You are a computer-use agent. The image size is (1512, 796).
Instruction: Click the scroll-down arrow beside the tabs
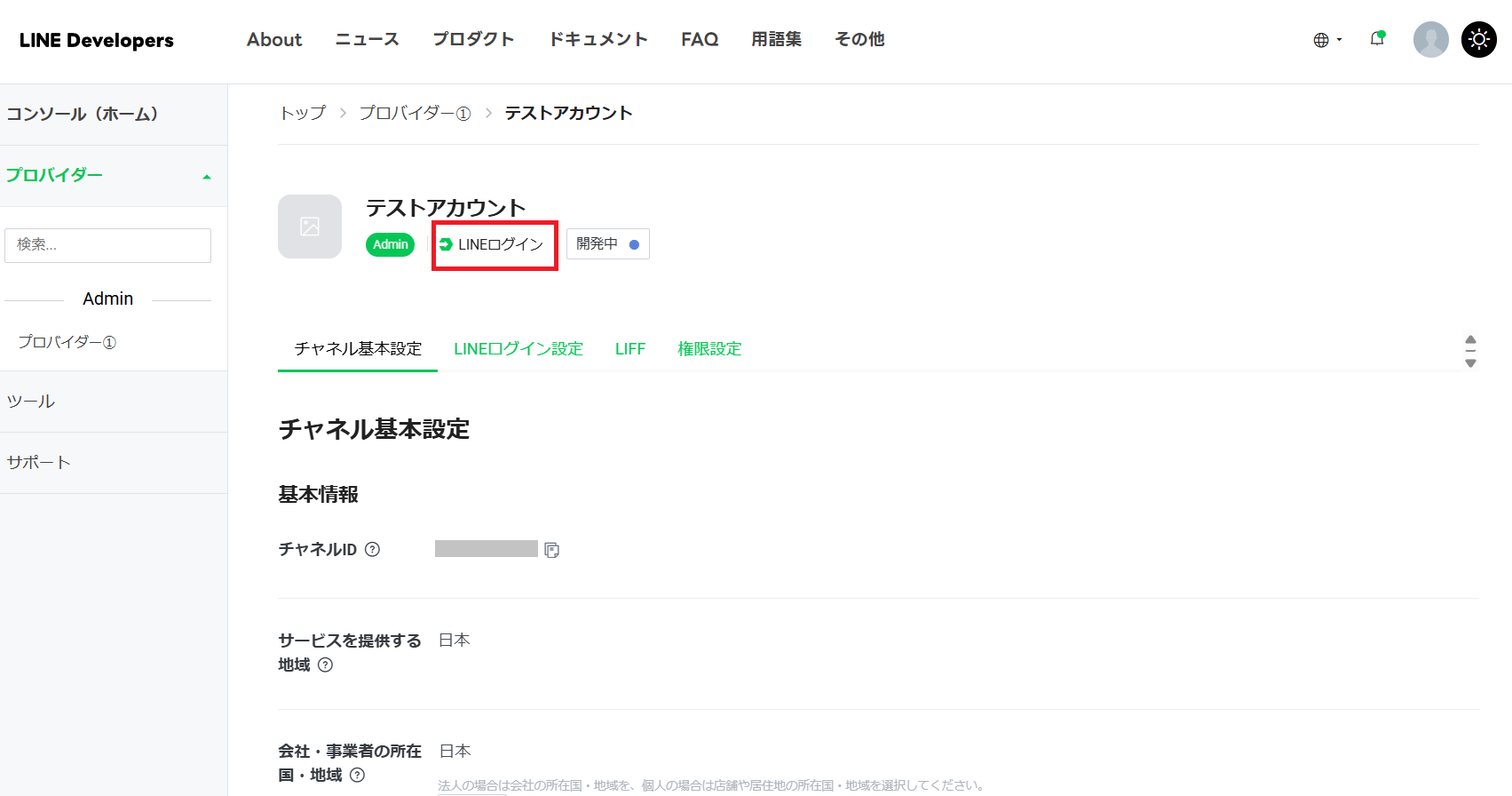1470,363
